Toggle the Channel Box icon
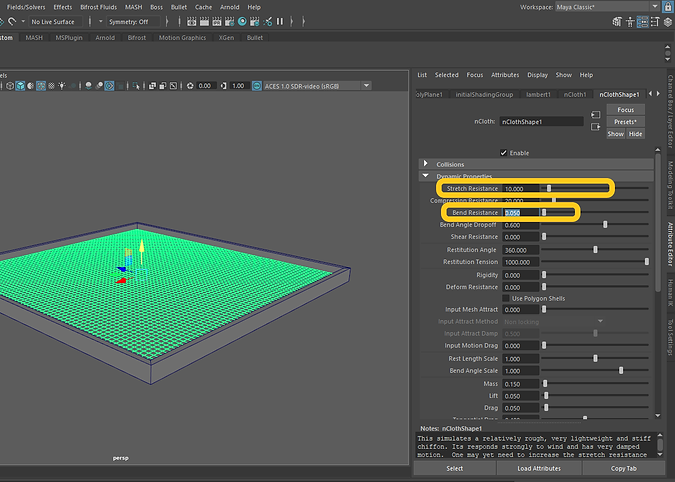675x482 pixels. [668, 22]
